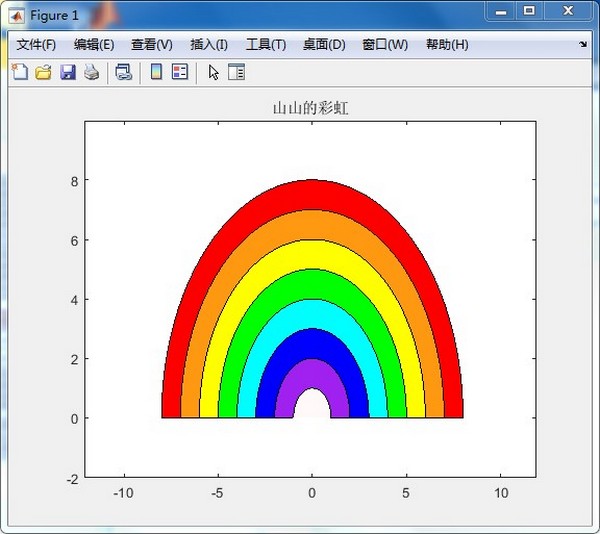600x534 pixels.
Task: Open the 窗口(W) menu
Action: pyautogui.click(x=385, y=45)
